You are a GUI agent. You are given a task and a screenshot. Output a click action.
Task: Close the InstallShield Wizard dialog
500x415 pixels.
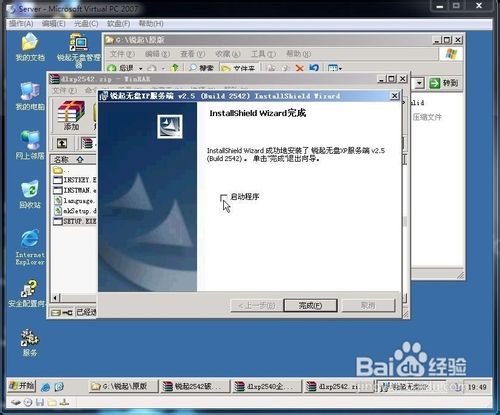[x=395, y=96]
